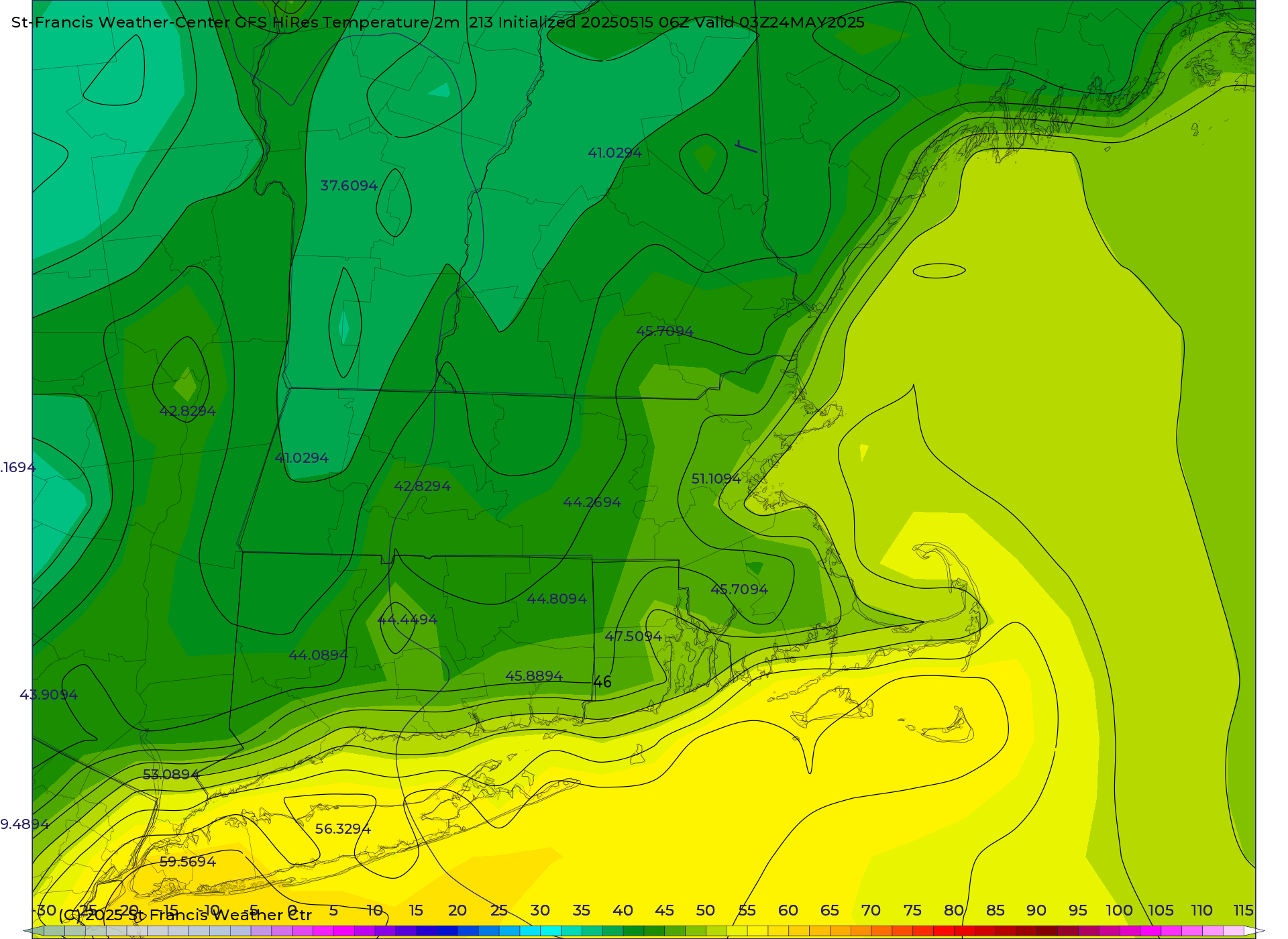Click the color scale tick label '55'
1288x939 pixels.
(x=747, y=910)
